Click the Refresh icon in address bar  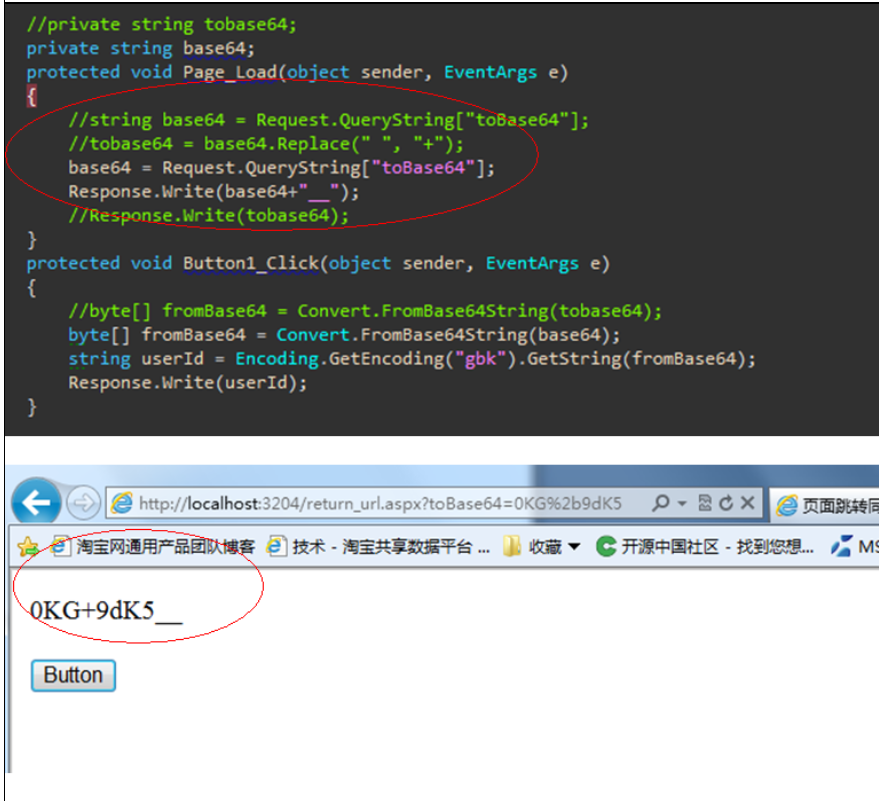[726, 503]
